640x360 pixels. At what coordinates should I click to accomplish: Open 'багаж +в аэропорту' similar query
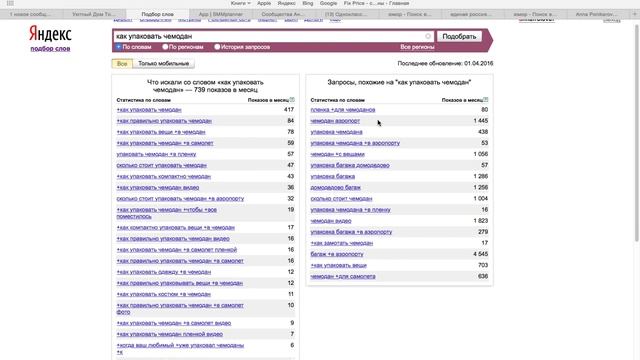click(337, 254)
